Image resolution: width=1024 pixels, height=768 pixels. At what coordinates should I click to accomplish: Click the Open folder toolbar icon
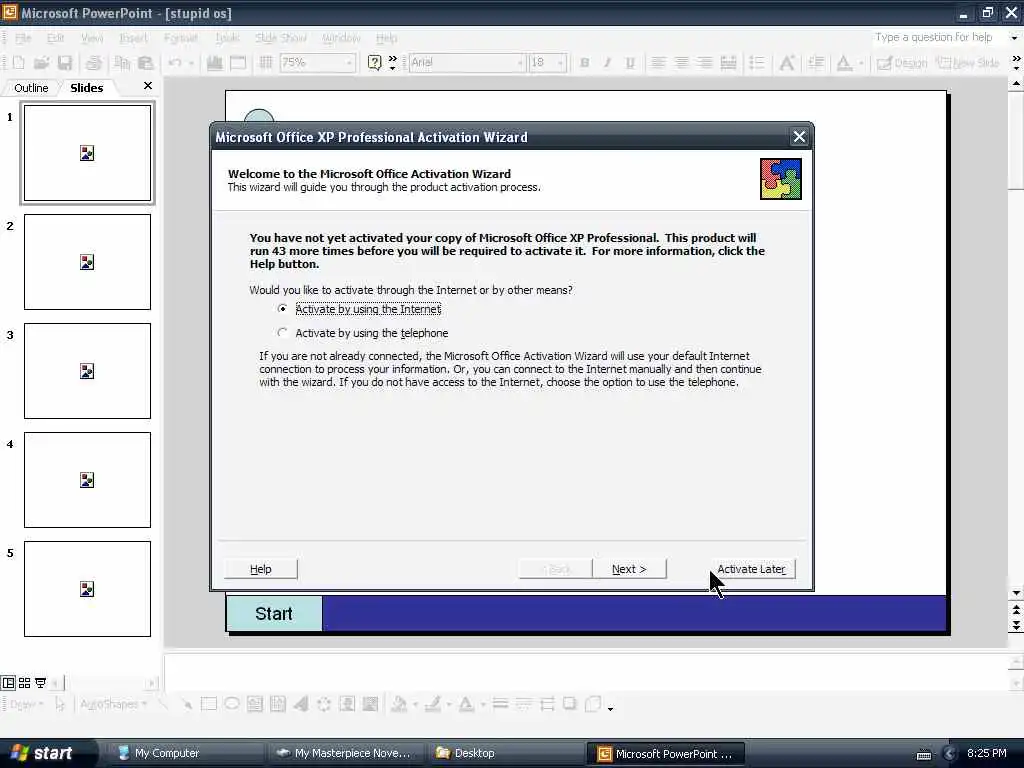[x=41, y=63]
